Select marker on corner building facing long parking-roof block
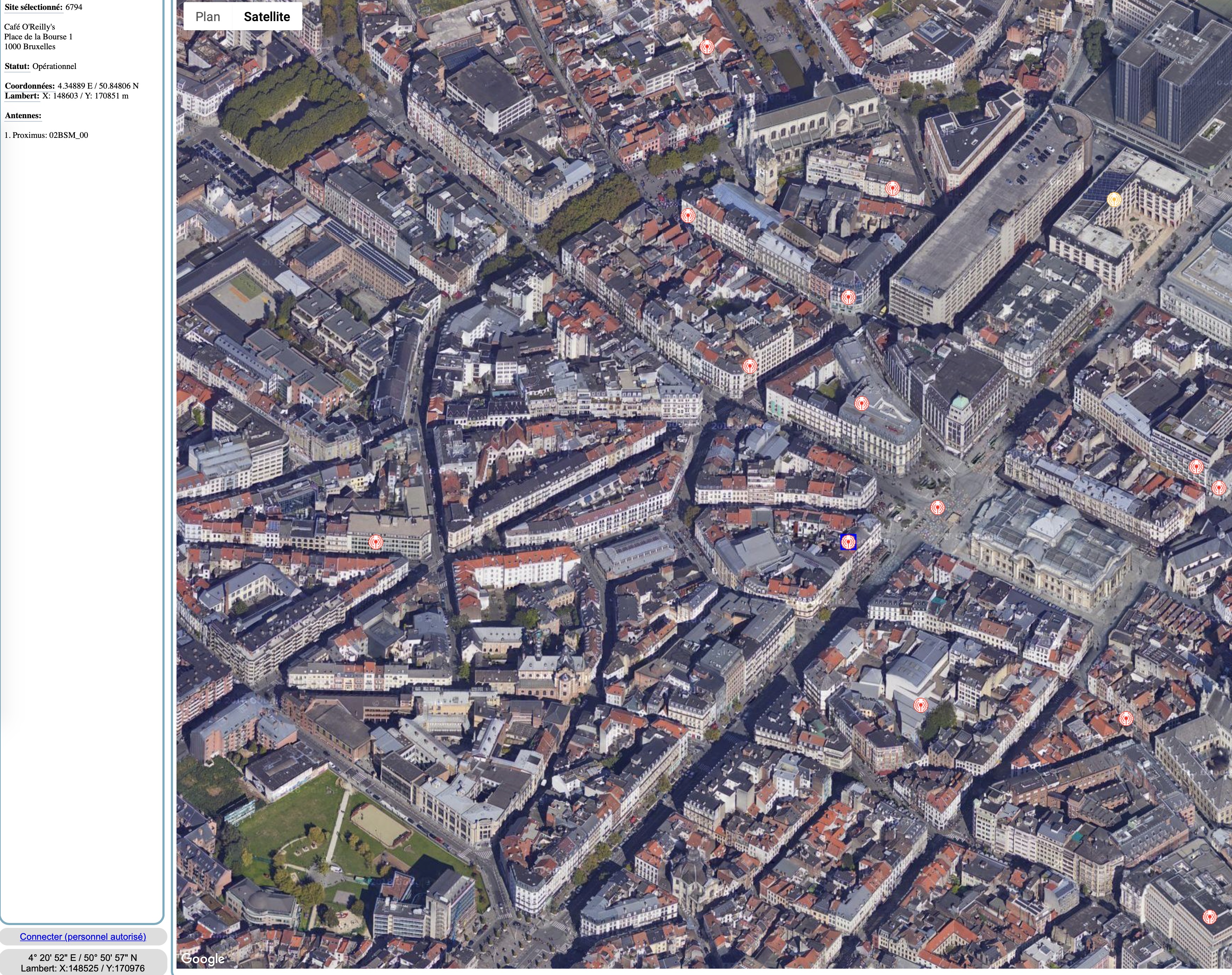Viewport: 1232px width, 975px height. click(x=848, y=297)
